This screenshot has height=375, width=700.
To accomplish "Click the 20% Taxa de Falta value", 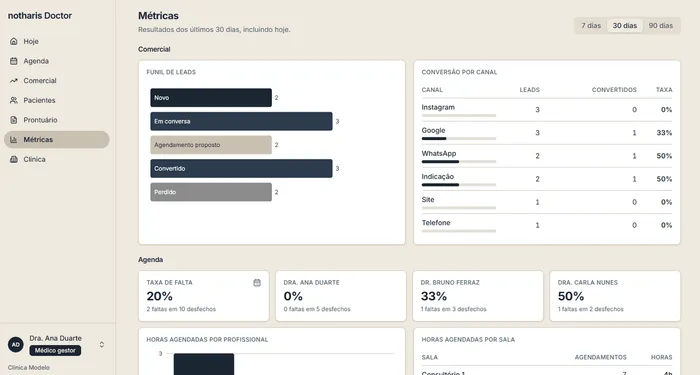I will click(159, 296).
